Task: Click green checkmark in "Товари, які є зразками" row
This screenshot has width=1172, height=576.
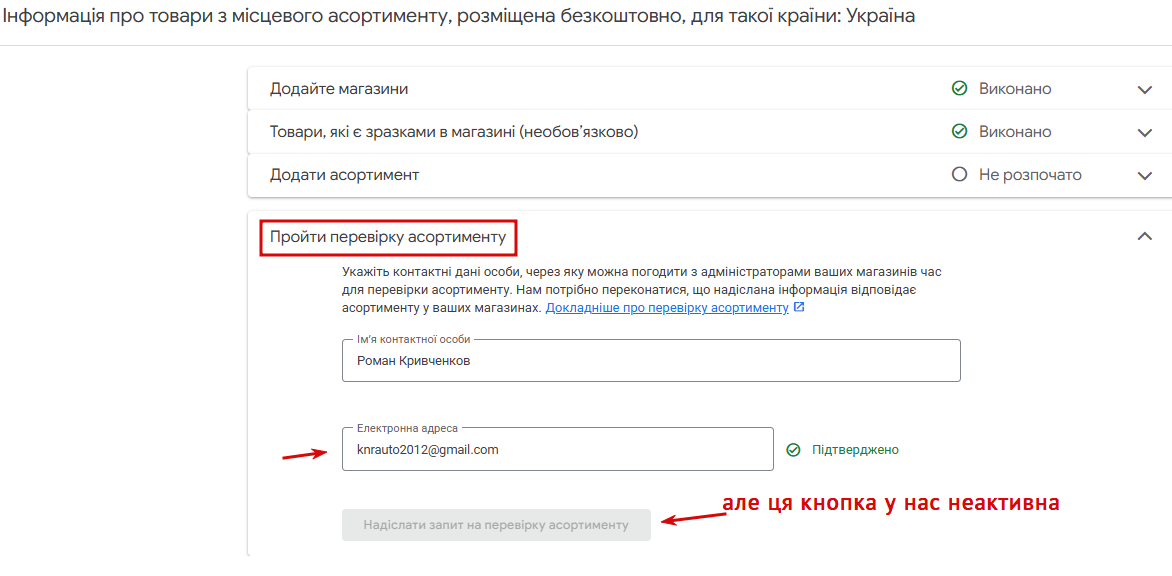Action: point(959,132)
